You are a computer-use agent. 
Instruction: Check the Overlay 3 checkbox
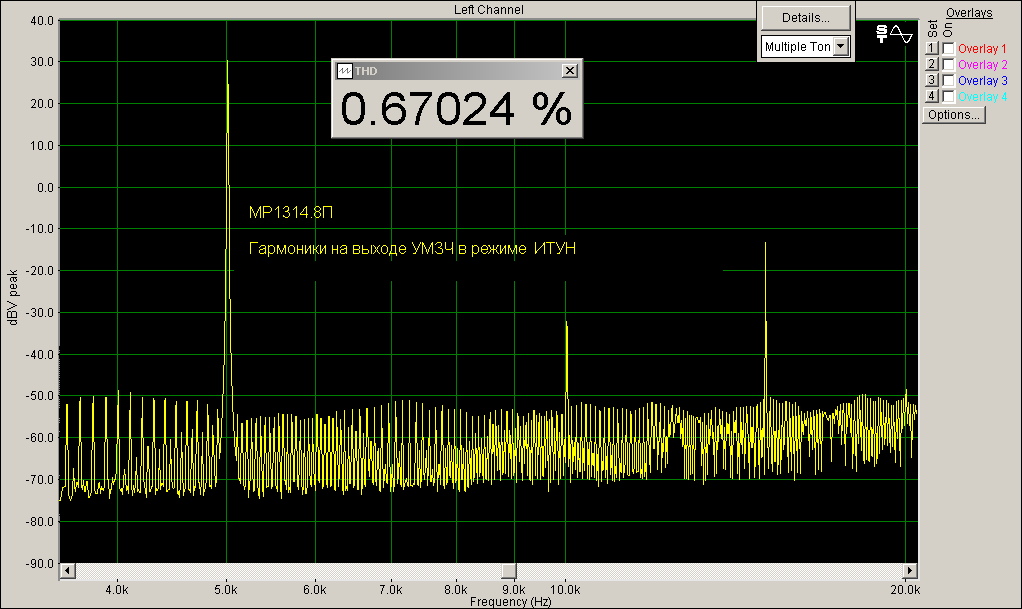pos(948,80)
